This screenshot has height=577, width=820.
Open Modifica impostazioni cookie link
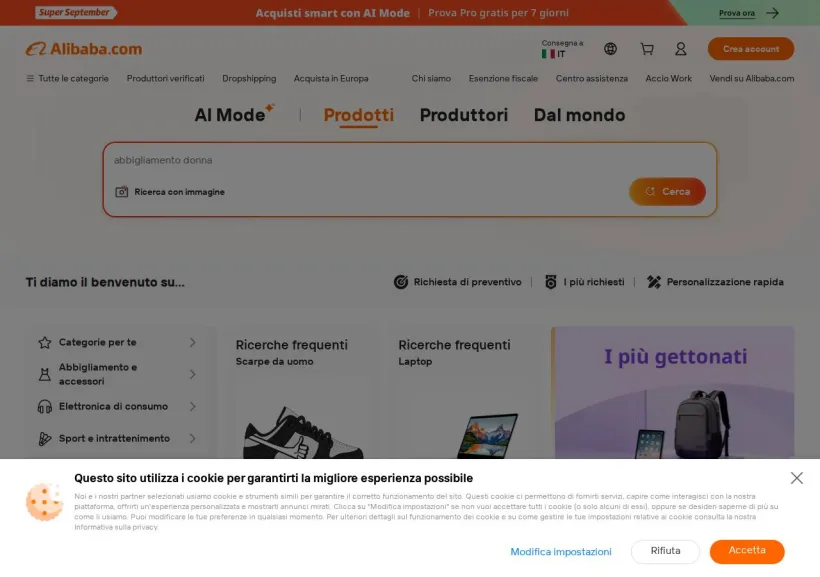561,552
